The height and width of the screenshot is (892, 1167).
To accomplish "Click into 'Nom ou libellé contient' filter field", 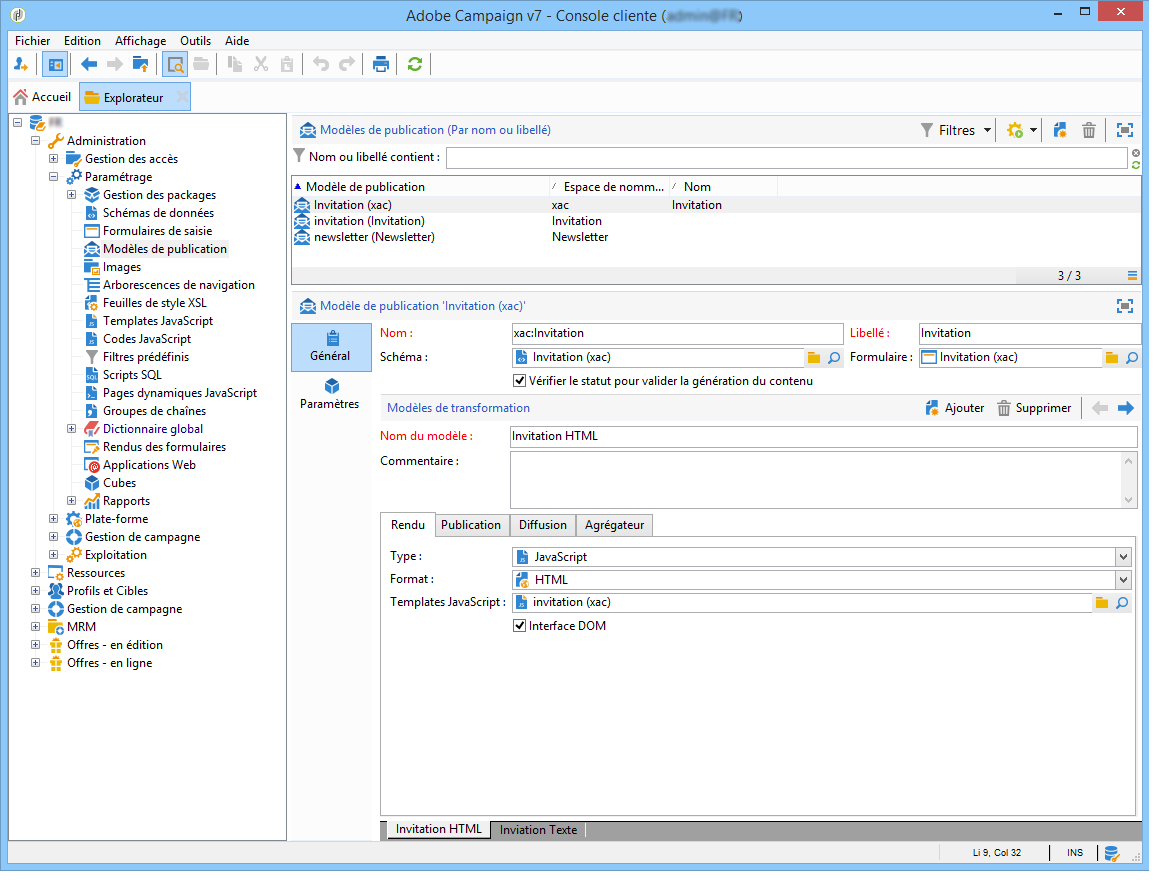I will [x=787, y=158].
